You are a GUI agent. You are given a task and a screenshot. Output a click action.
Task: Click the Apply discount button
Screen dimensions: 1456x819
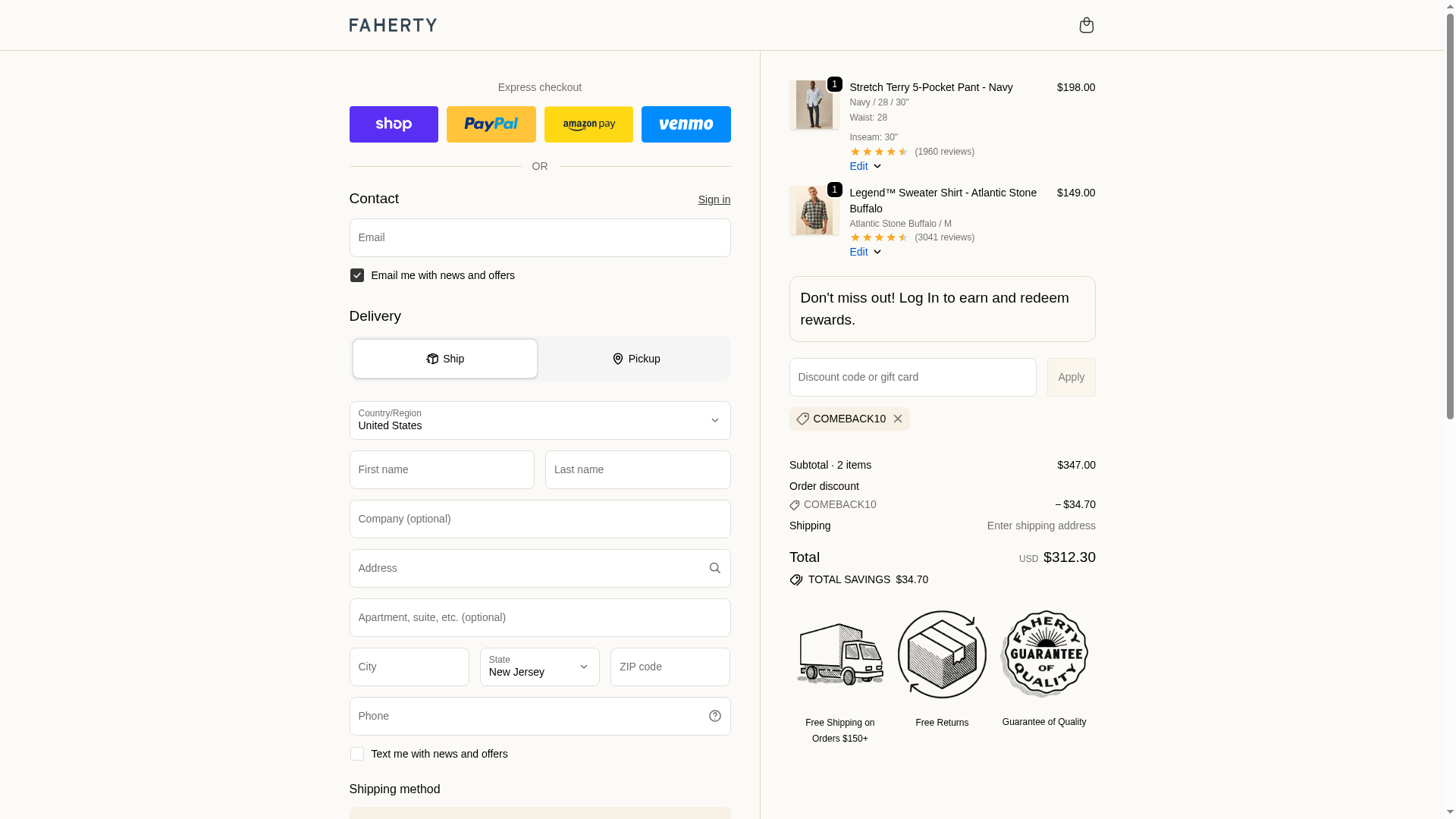[1071, 377]
